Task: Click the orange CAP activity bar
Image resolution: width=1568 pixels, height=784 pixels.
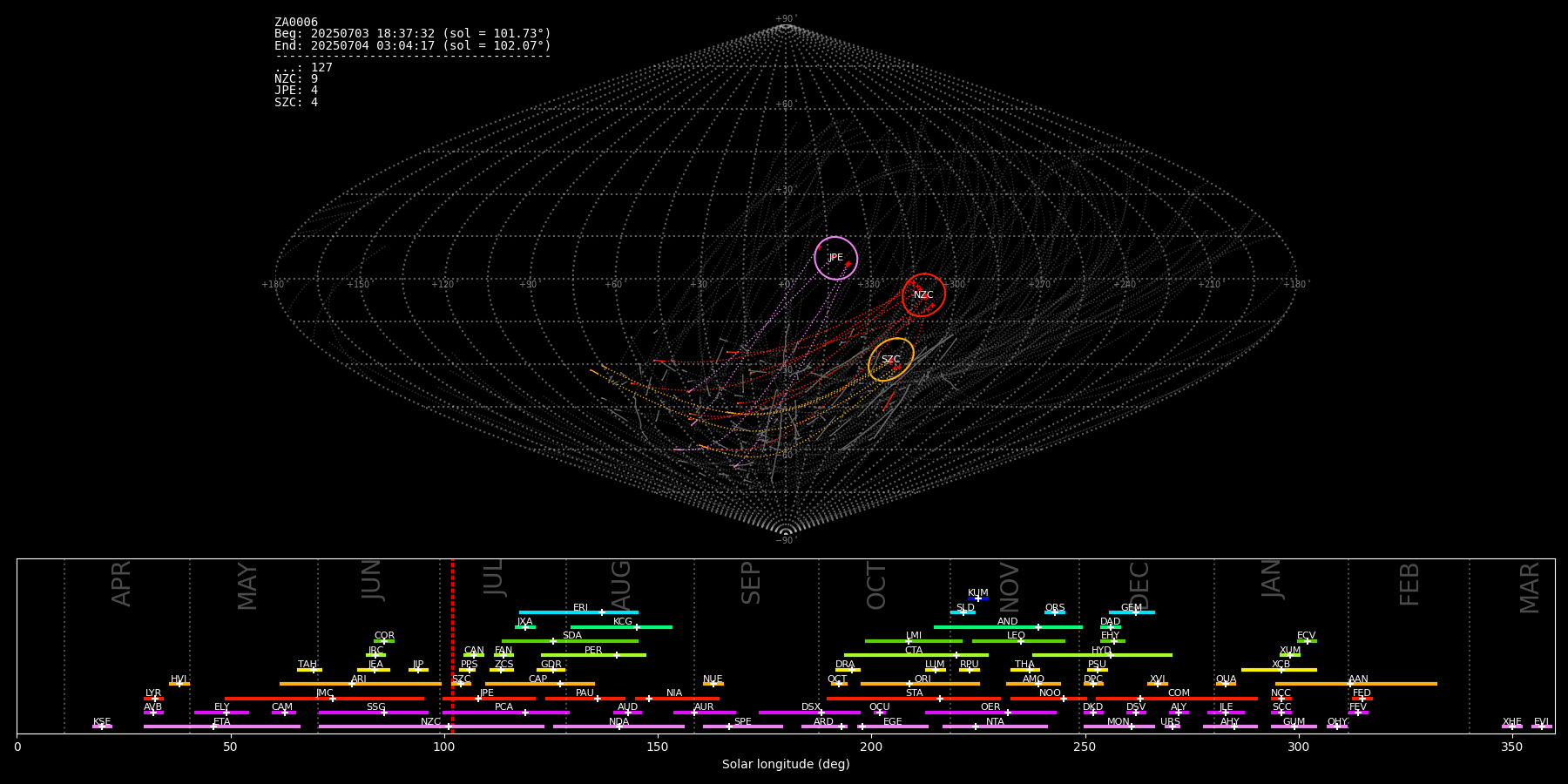Action: pos(540,684)
